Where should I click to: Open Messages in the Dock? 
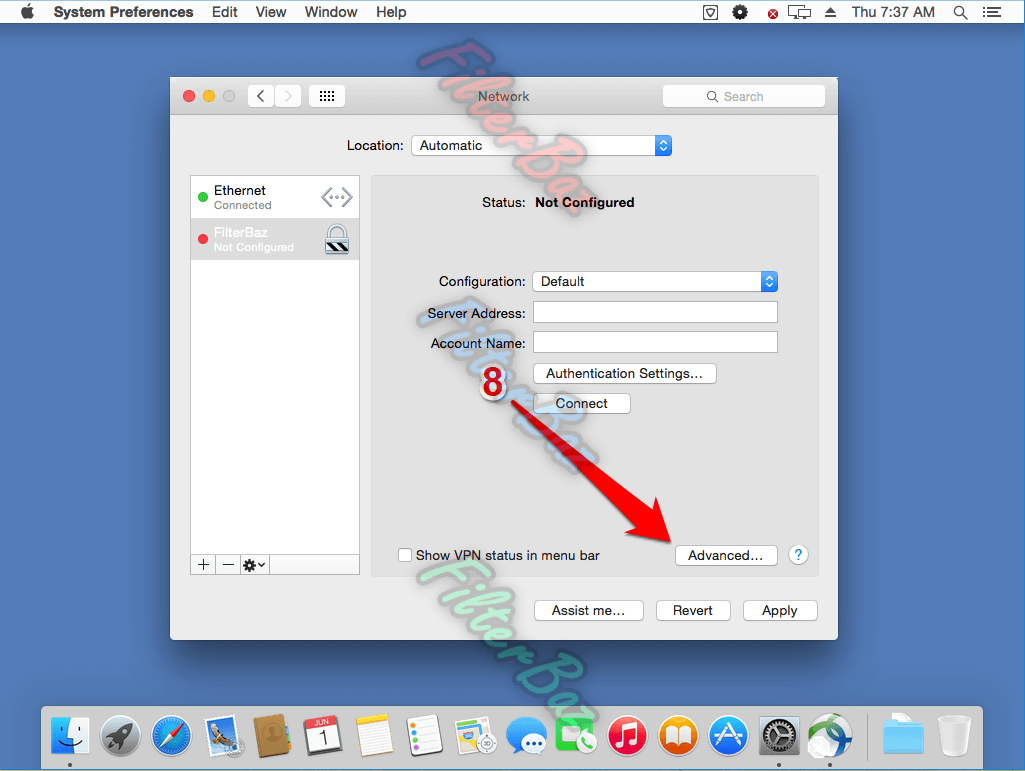tap(526, 736)
